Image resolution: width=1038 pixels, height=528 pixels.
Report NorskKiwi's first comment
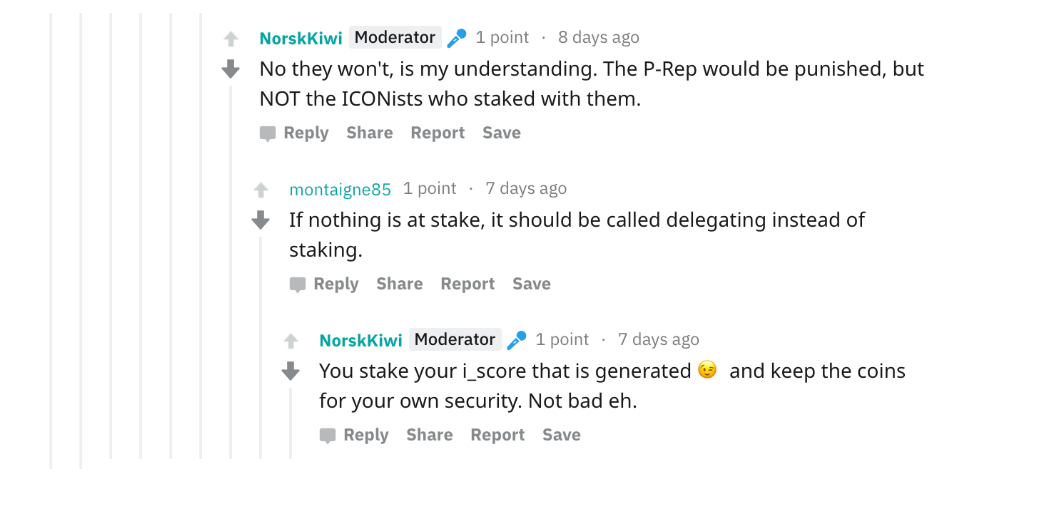click(x=437, y=133)
